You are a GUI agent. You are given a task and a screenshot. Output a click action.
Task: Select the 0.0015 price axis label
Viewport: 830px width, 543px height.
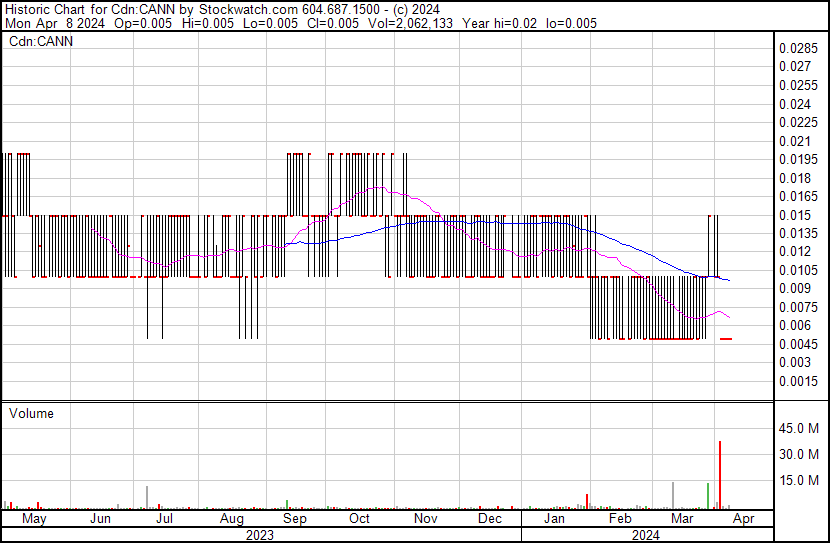point(798,382)
